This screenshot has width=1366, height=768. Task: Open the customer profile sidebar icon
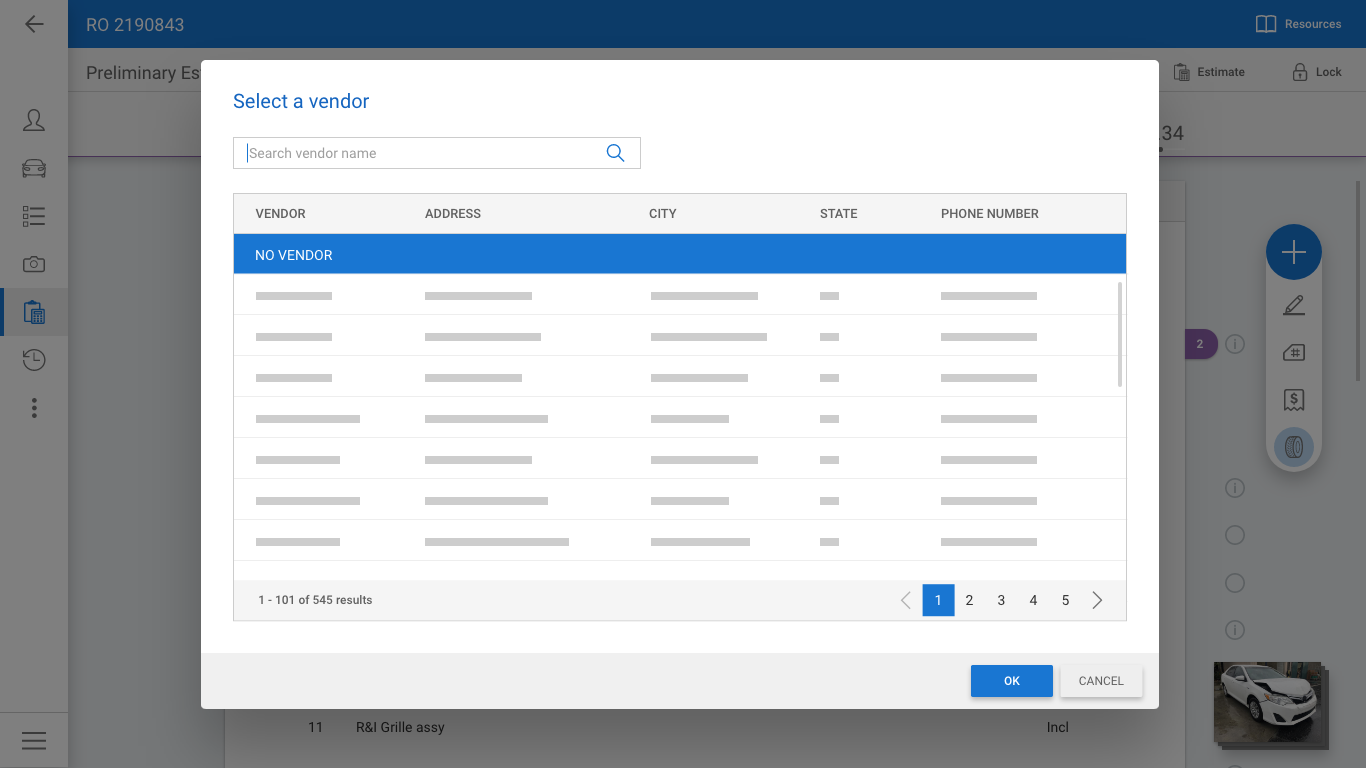click(x=34, y=121)
